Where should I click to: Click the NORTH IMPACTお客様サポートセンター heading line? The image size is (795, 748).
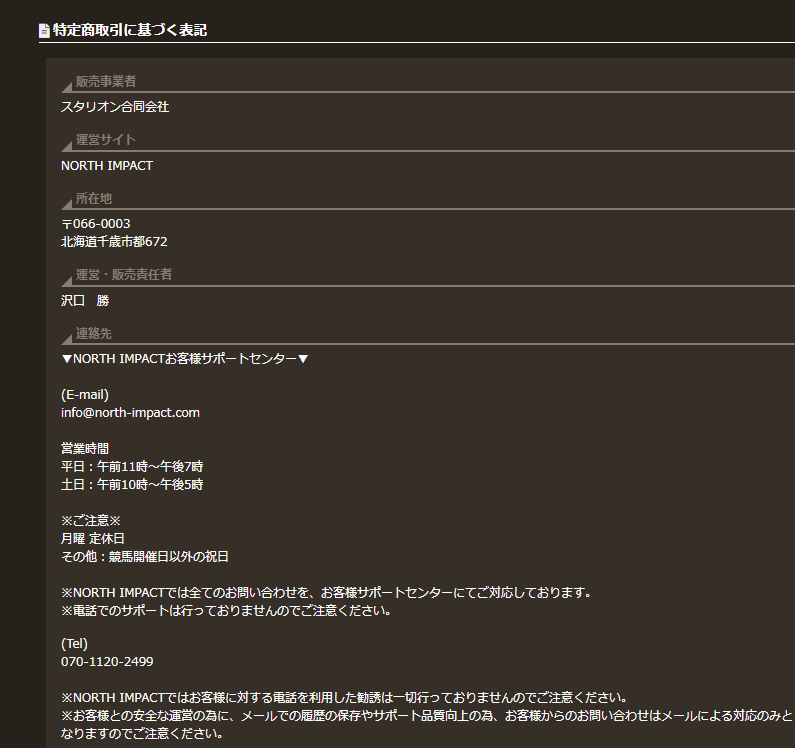(x=185, y=359)
